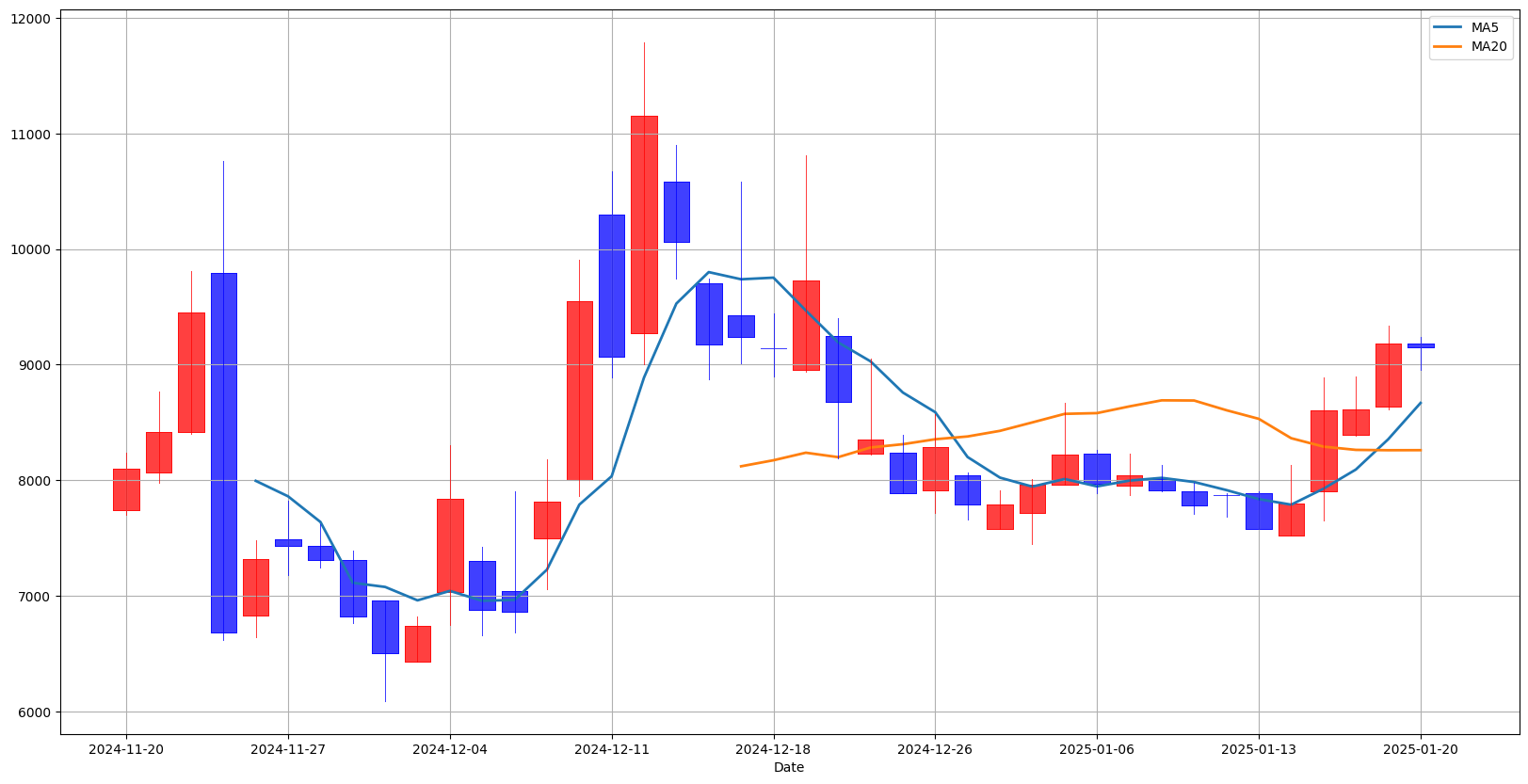Click the MA5 legend label
Image resolution: width=1528 pixels, height=784 pixels.
1485,27
